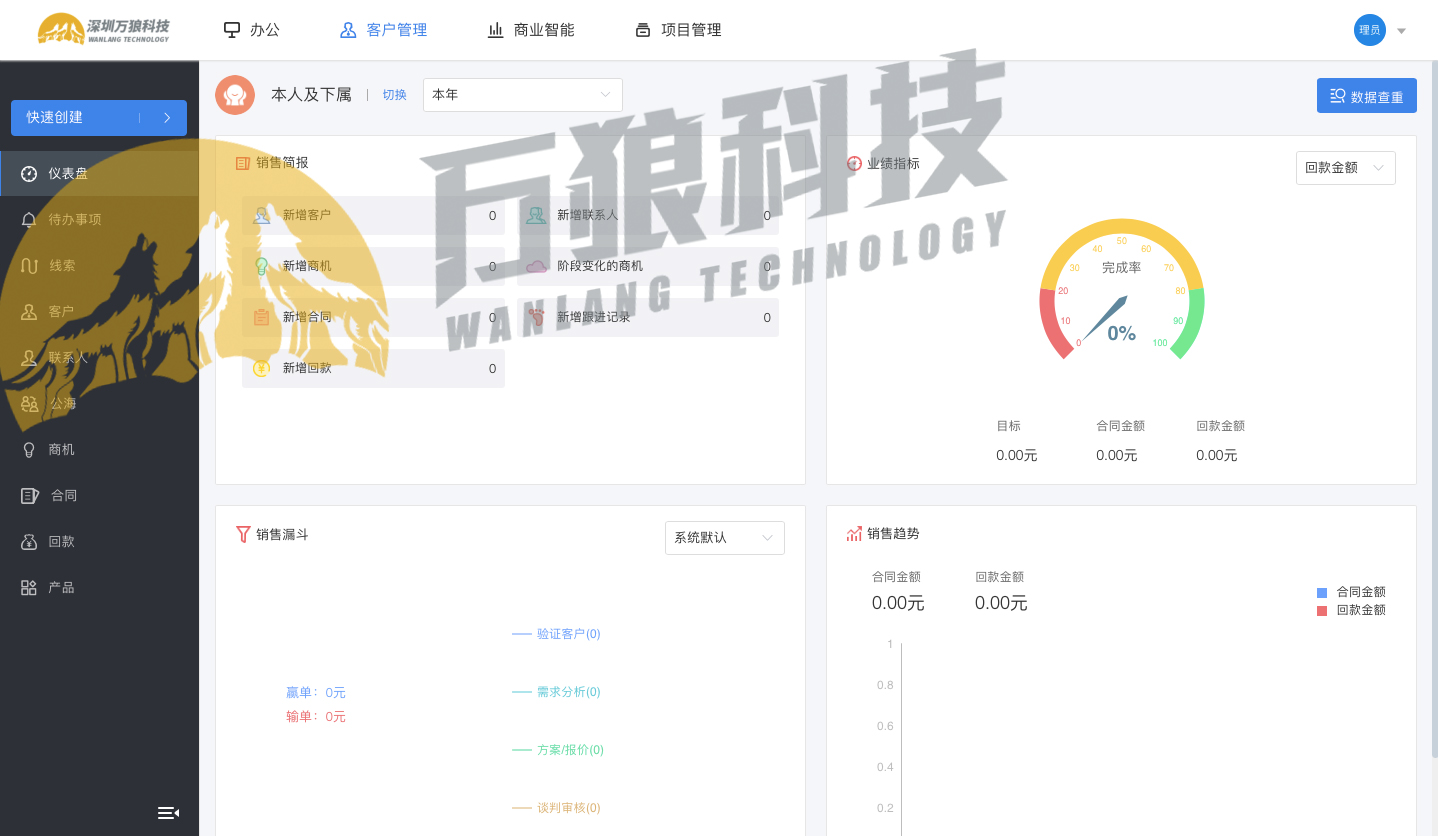The height and width of the screenshot is (836, 1438).
Task: Click the 方案/报价(0) funnel stage
Action: click(570, 750)
